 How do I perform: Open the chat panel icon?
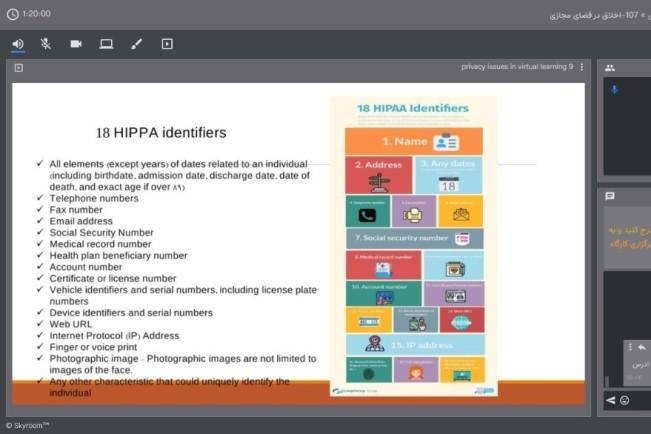(x=610, y=197)
